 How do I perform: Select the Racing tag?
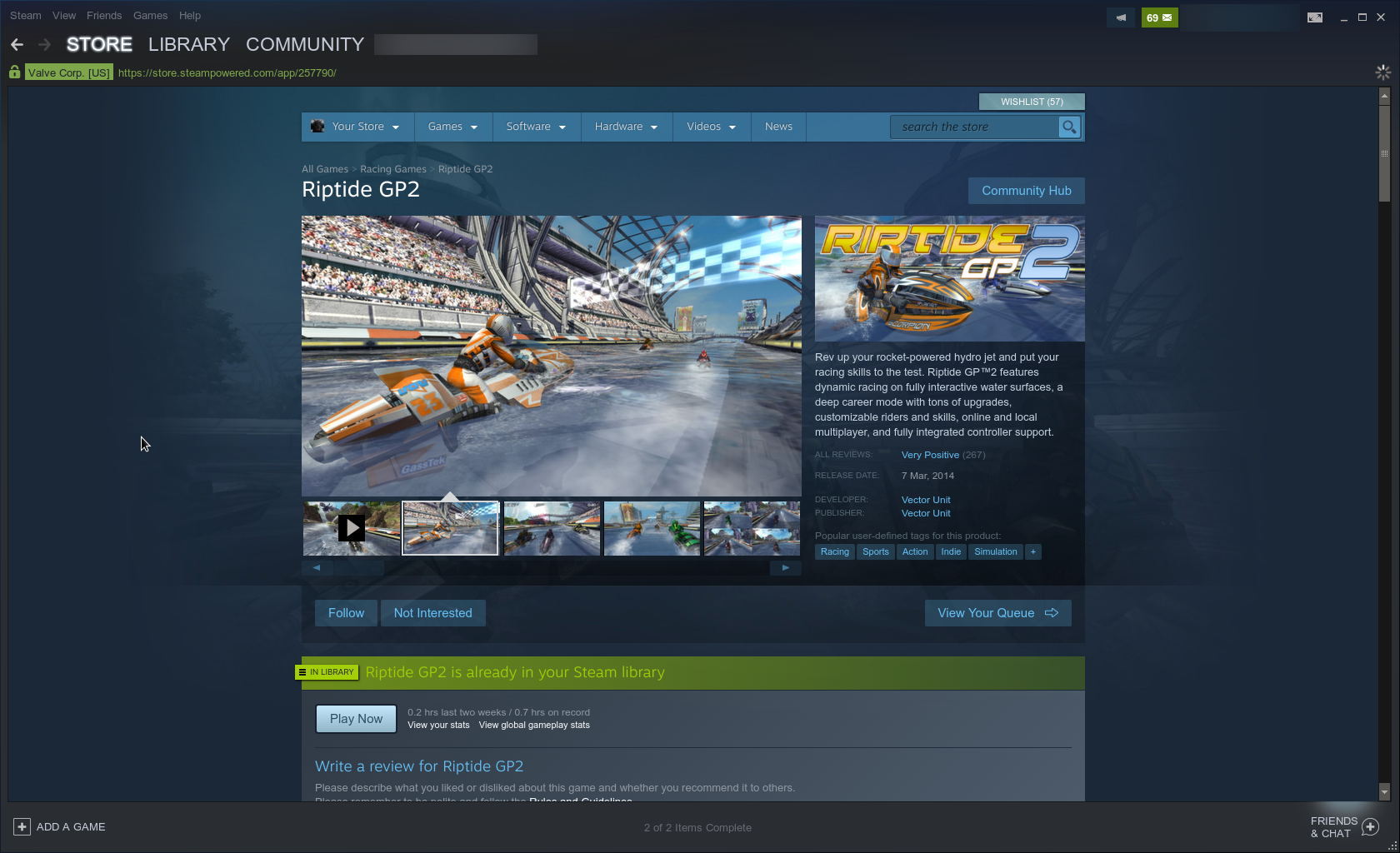(x=834, y=551)
